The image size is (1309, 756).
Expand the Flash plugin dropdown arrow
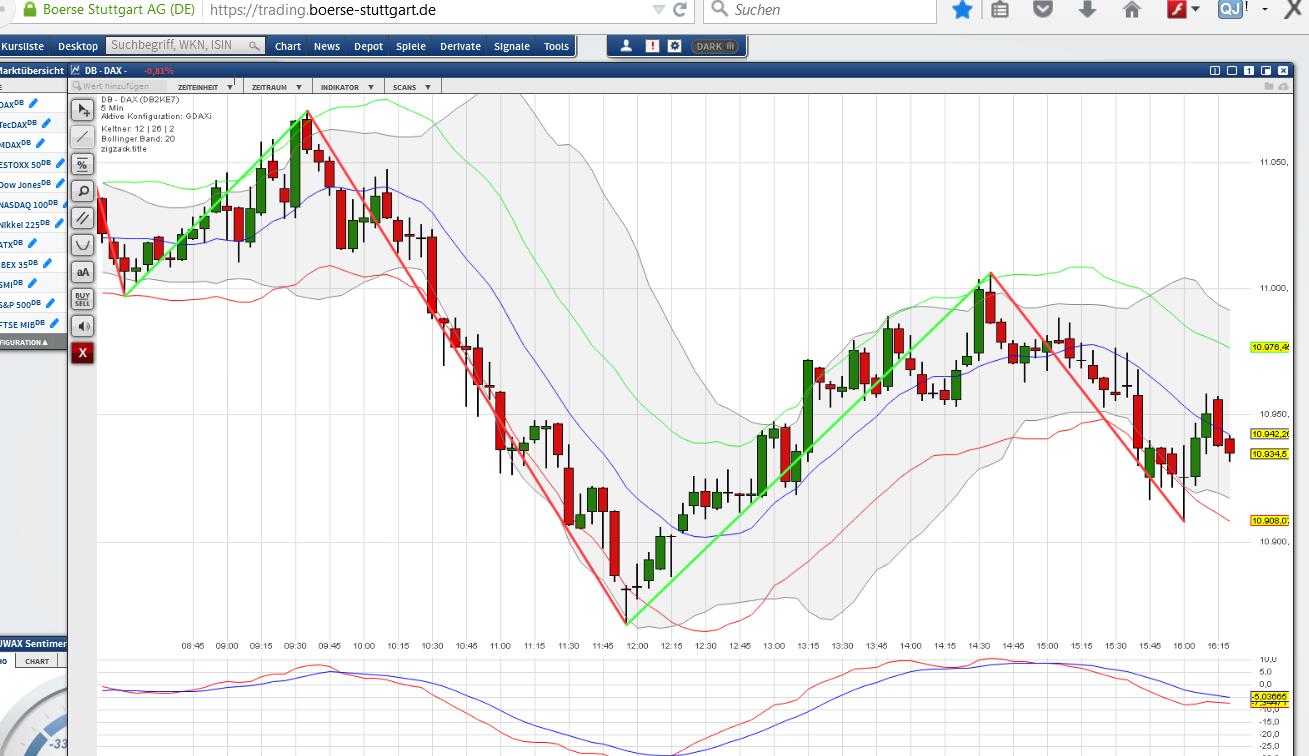click(x=1195, y=10)
